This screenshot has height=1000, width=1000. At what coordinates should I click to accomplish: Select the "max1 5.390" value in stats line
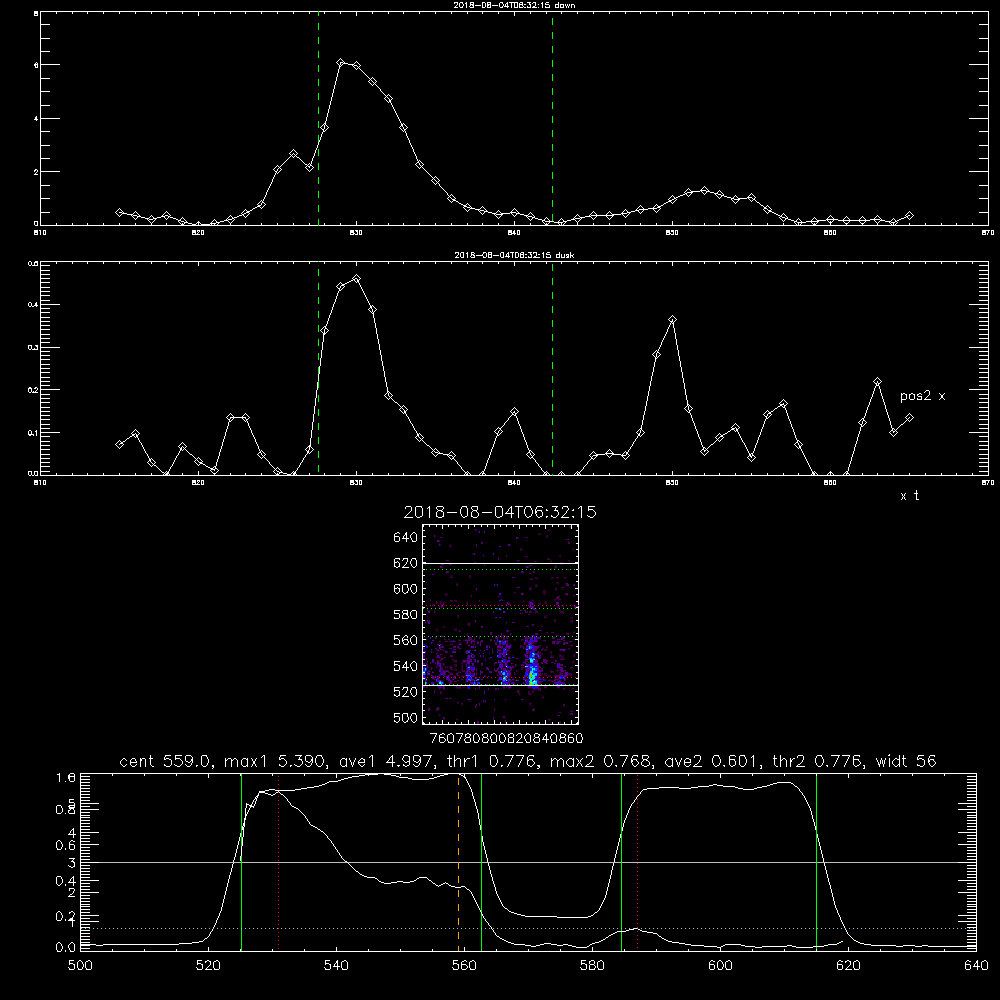(275, 761)
